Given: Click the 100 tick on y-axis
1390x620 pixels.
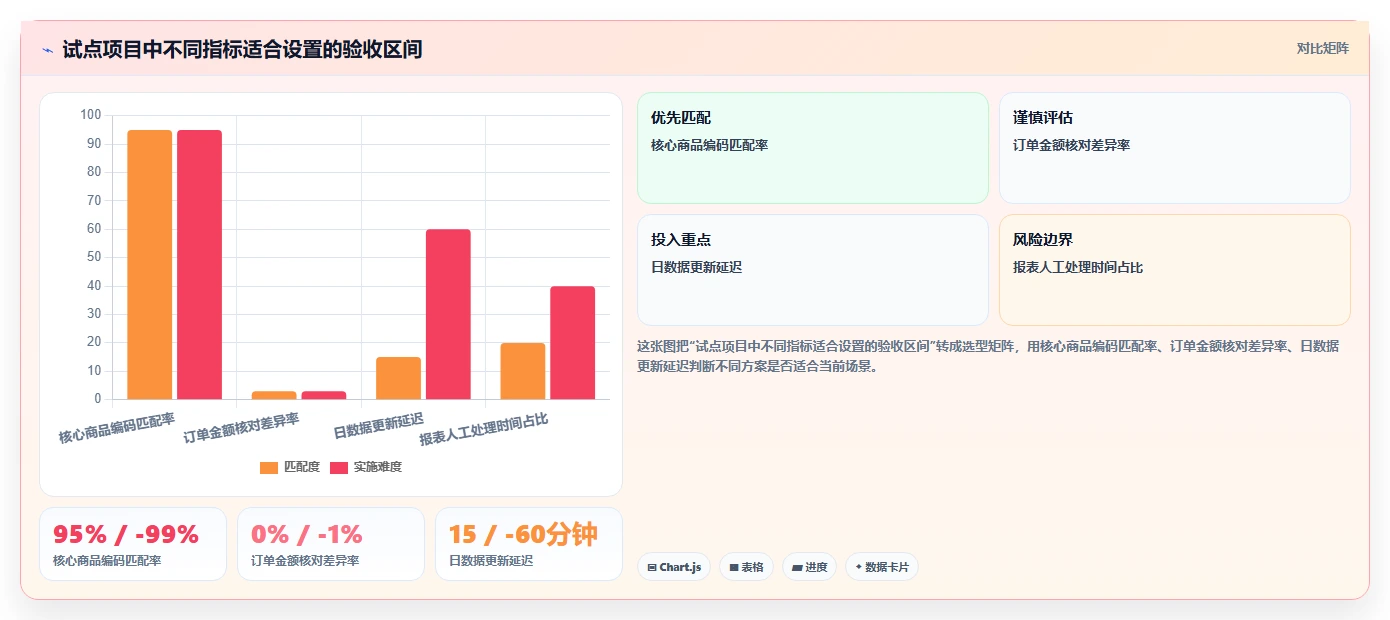Looking at the screenshot, I should (91, 115).
